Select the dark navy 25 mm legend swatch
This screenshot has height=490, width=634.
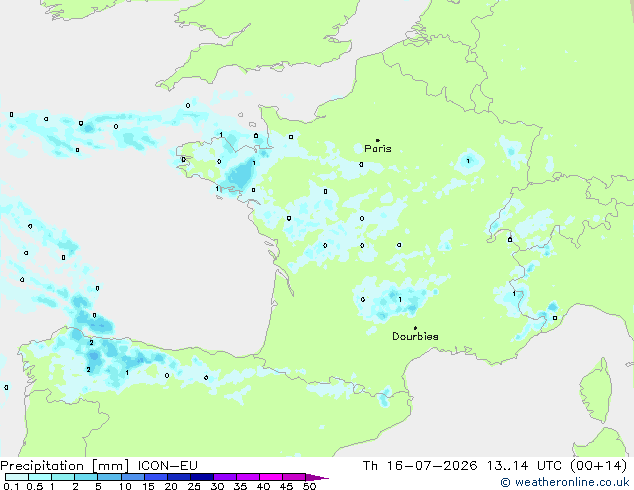[x=202, y=477]
